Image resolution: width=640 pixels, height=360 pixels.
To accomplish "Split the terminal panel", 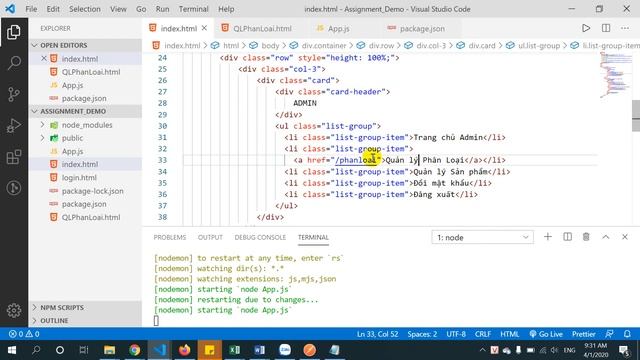I will (x=567, y=237).
